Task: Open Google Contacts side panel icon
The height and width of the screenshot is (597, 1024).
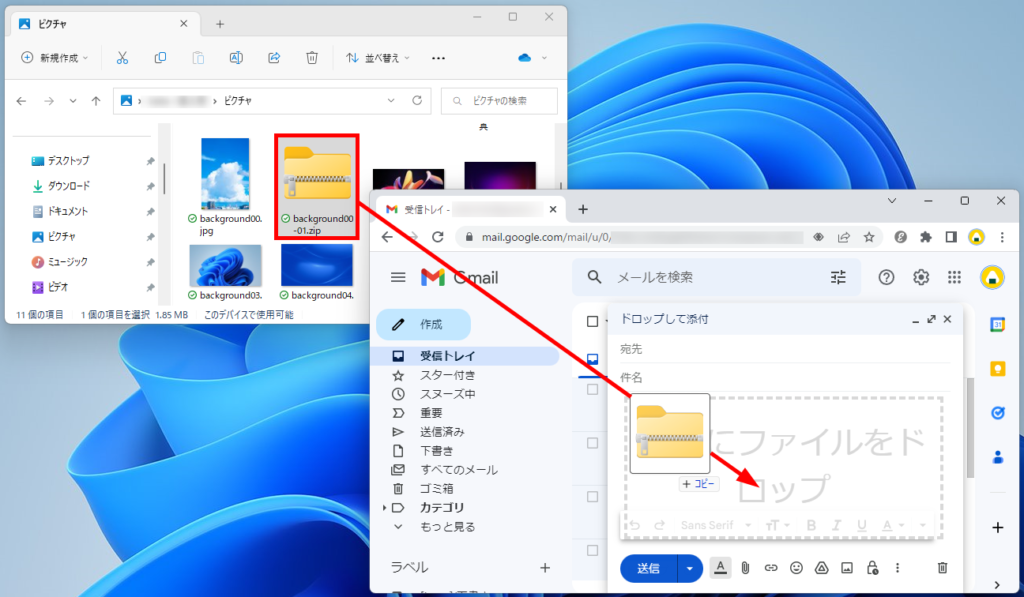Action: [997, 457]
